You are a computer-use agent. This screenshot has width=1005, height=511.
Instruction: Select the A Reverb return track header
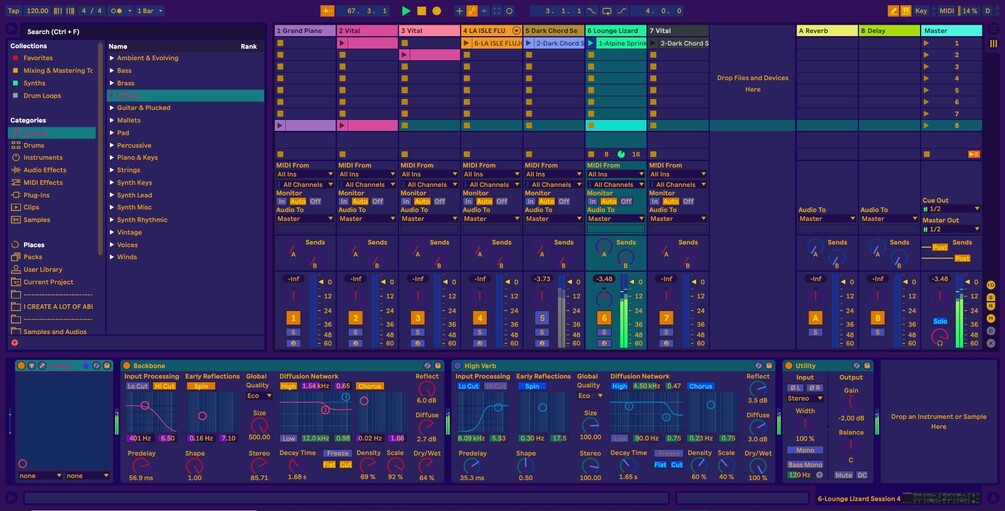(x=827, y=30)
